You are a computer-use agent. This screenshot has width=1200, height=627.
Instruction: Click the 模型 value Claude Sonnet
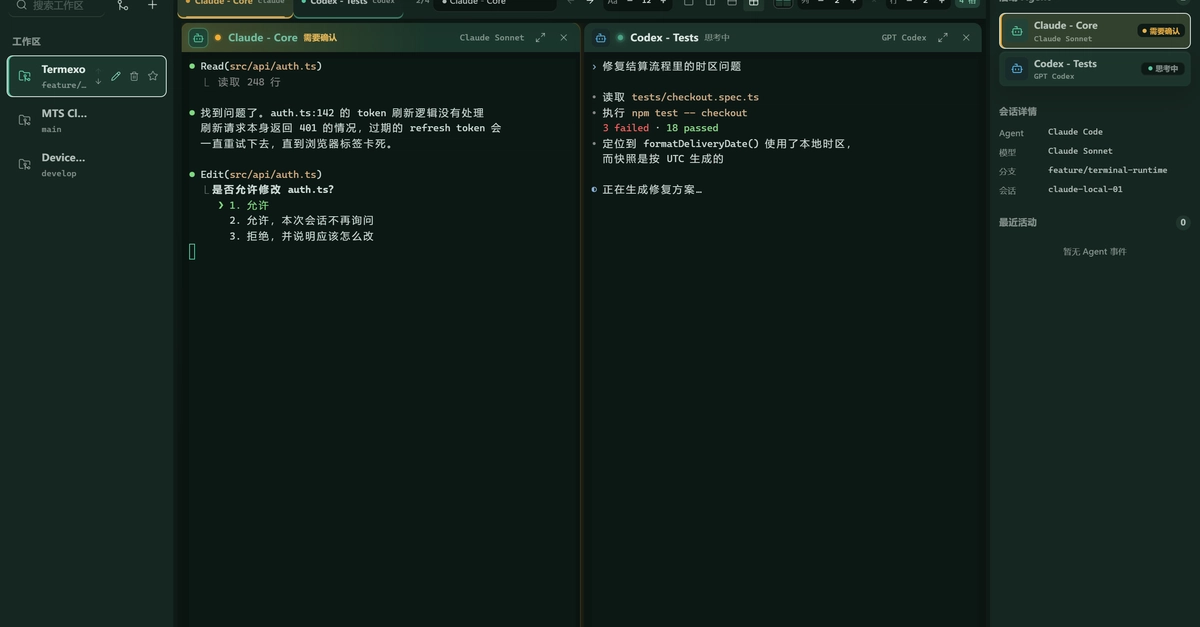coord(1080,151)
